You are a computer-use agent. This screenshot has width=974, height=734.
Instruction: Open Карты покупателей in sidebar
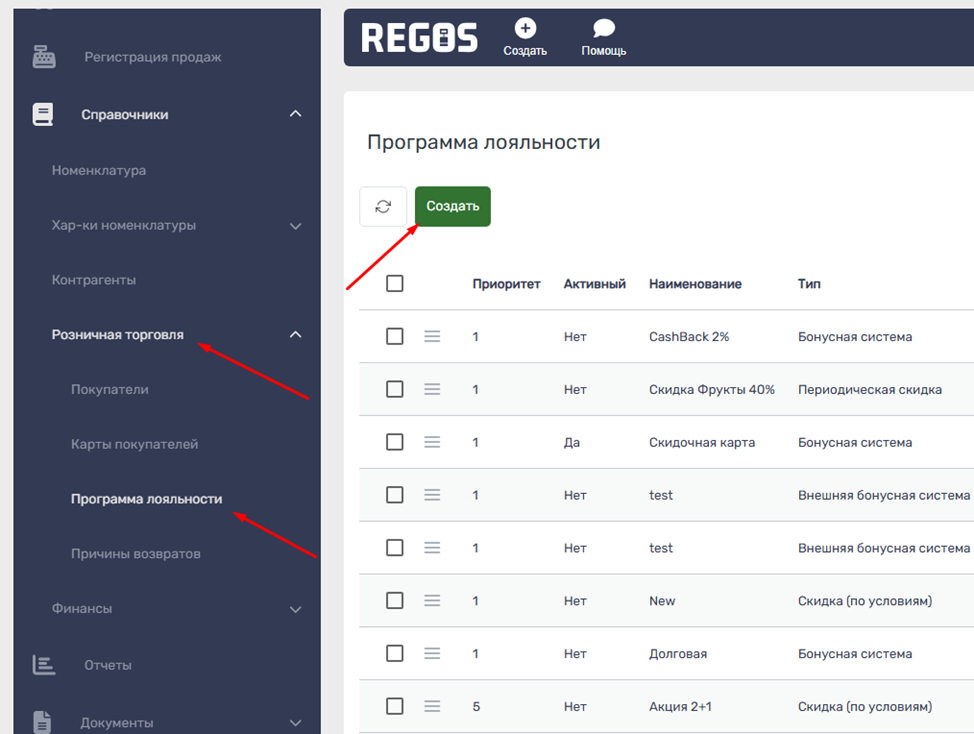(134, 444)
